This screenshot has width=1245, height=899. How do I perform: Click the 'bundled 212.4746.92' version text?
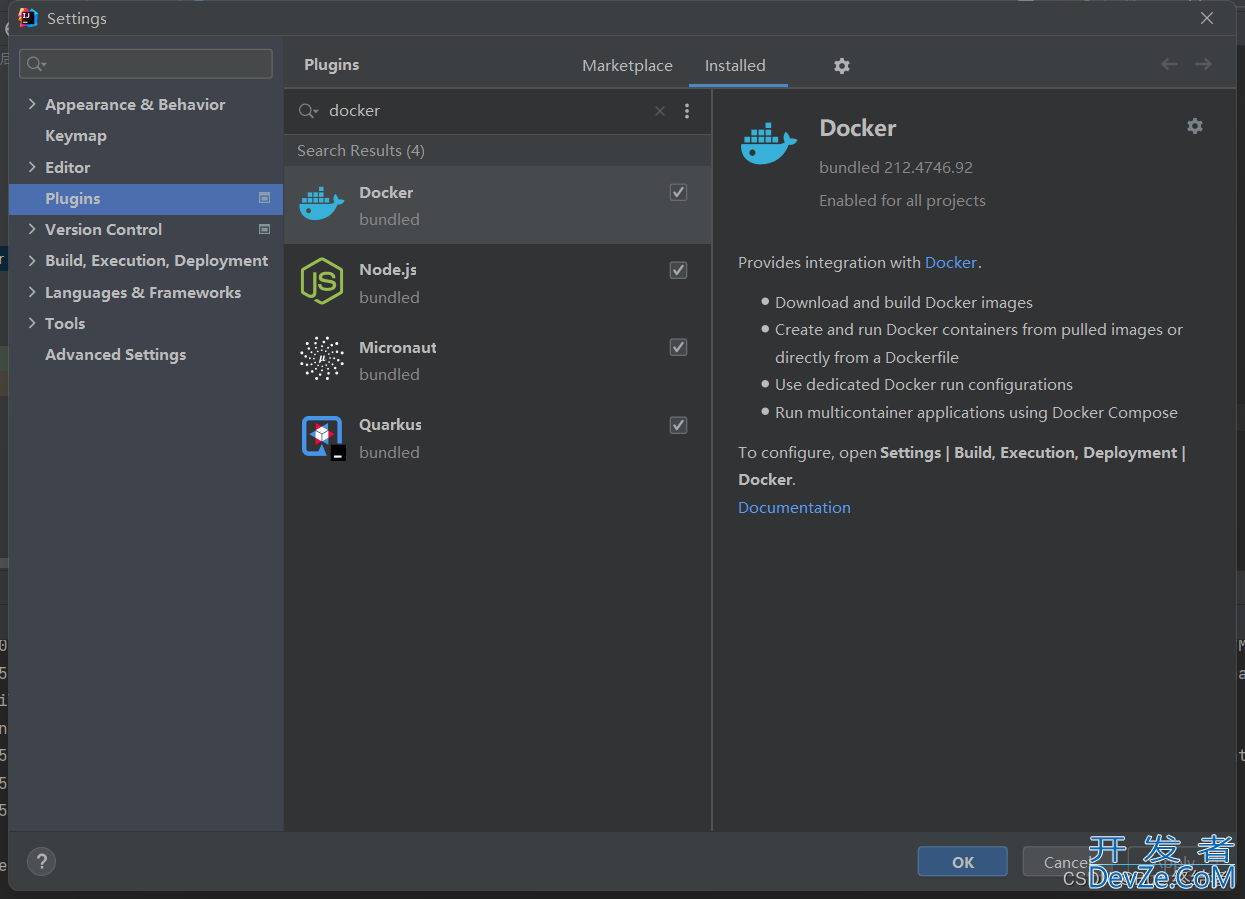[x=896, y=167]
